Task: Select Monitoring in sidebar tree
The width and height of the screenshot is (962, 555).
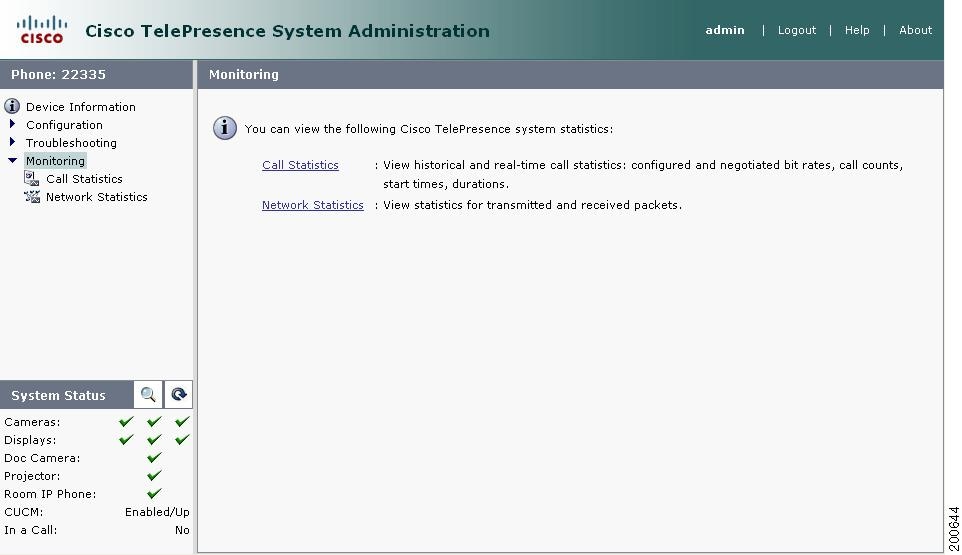Action: 55,161
